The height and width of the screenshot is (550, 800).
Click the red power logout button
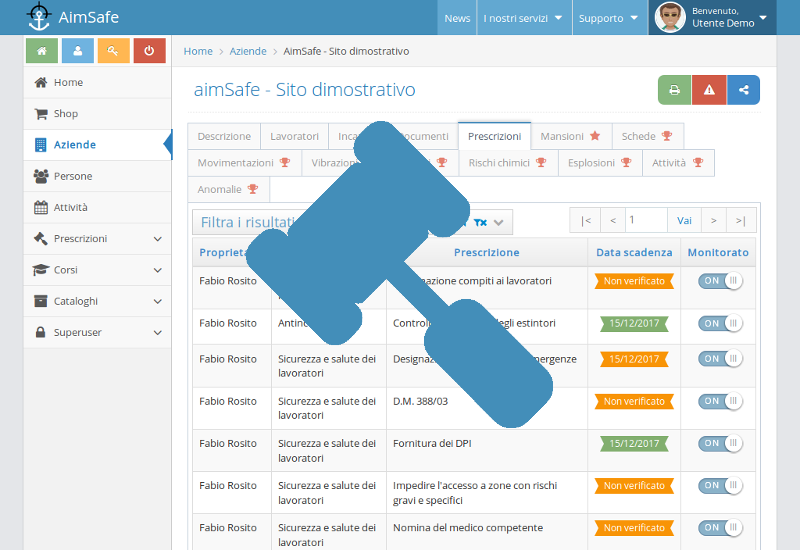pos(149,51)
